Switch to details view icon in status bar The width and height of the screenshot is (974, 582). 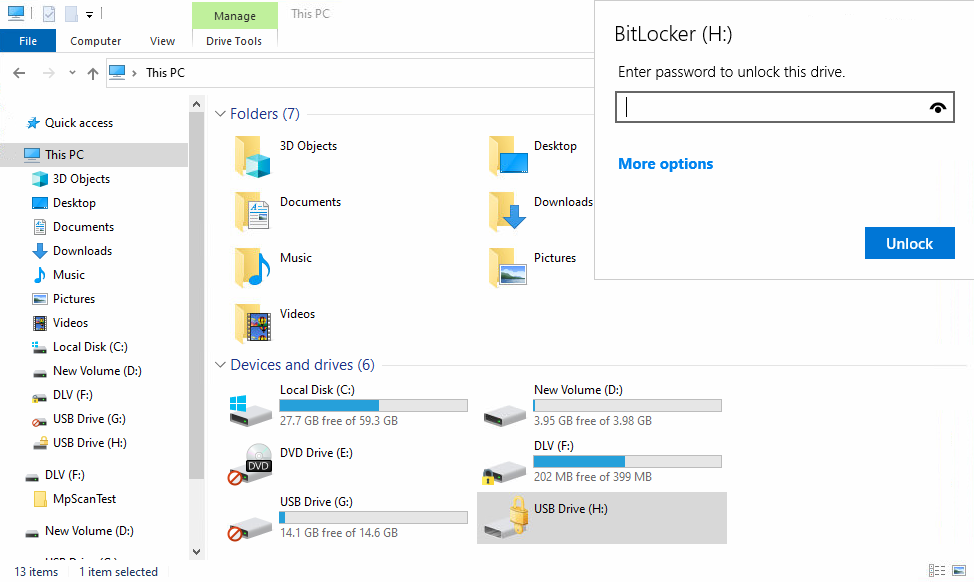pos(937,570)
